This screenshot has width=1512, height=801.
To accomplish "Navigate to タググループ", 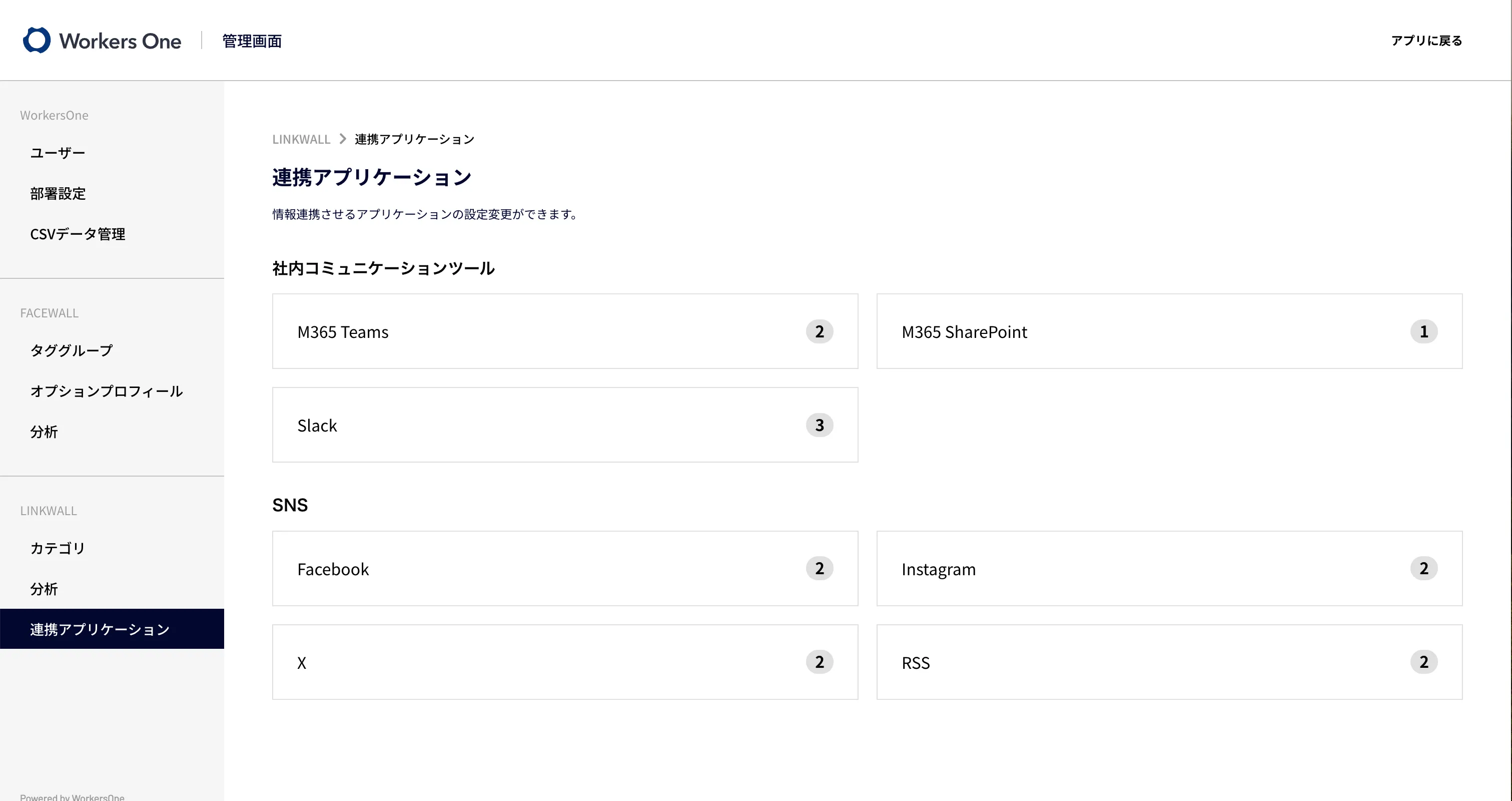I will pyautogui.click(x=71, y=350).
